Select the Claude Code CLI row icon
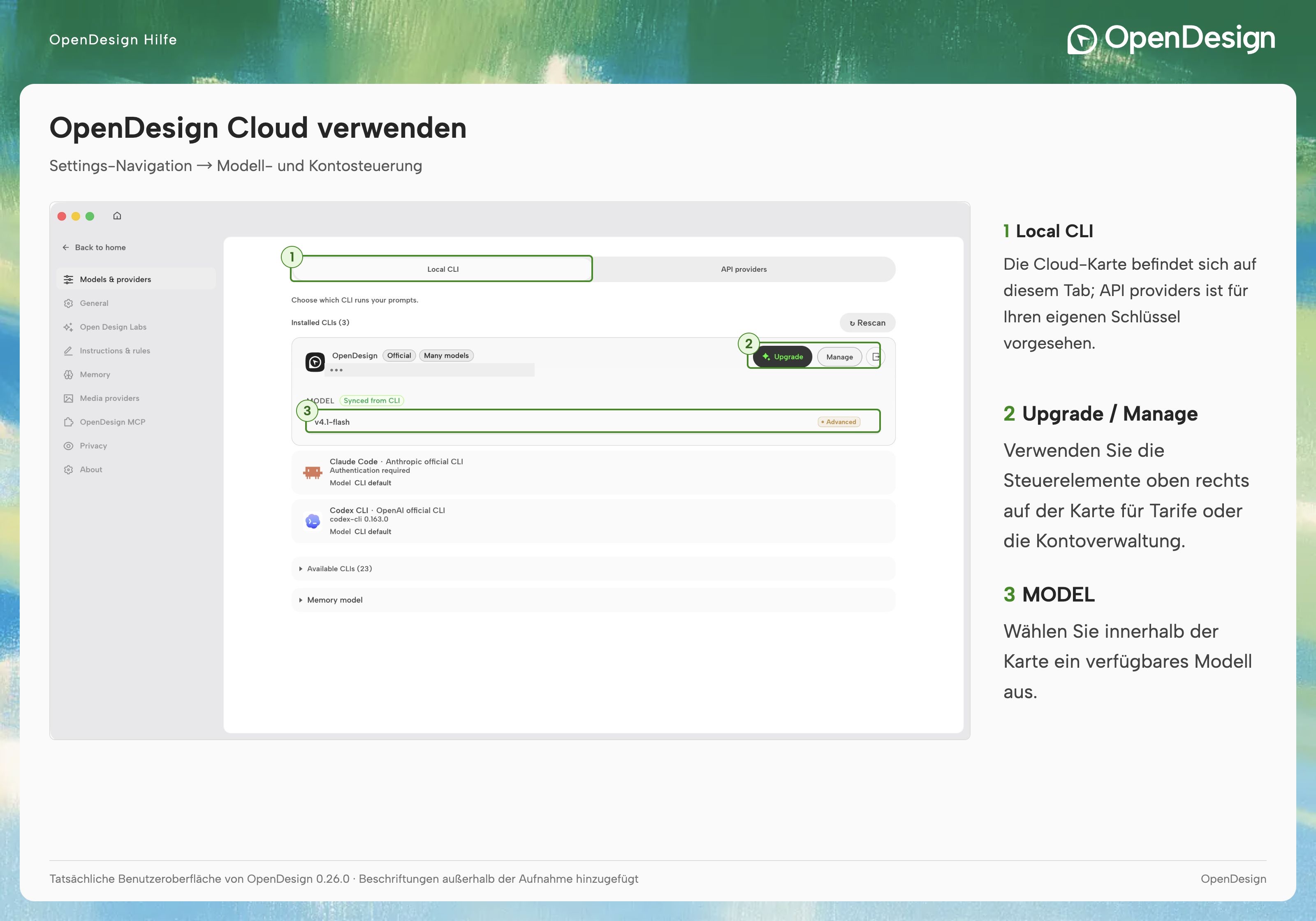The width and height of the screenshot is (1316, 921). (313, 472)
